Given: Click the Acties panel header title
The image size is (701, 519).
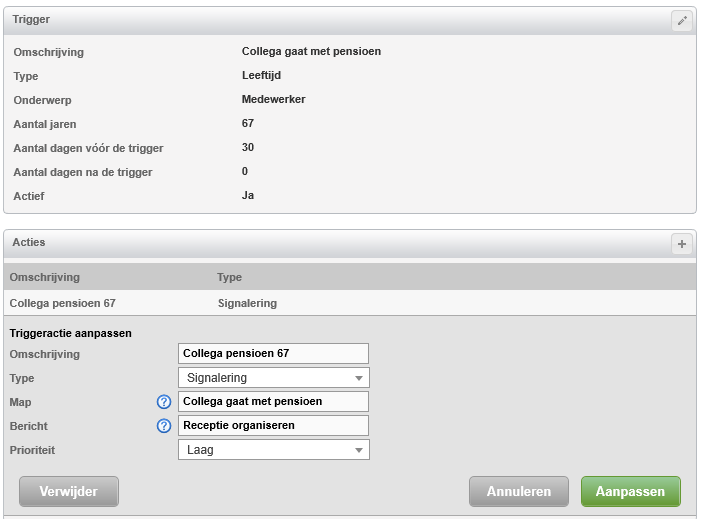Looking at the screenshot, I should point(29,242).
